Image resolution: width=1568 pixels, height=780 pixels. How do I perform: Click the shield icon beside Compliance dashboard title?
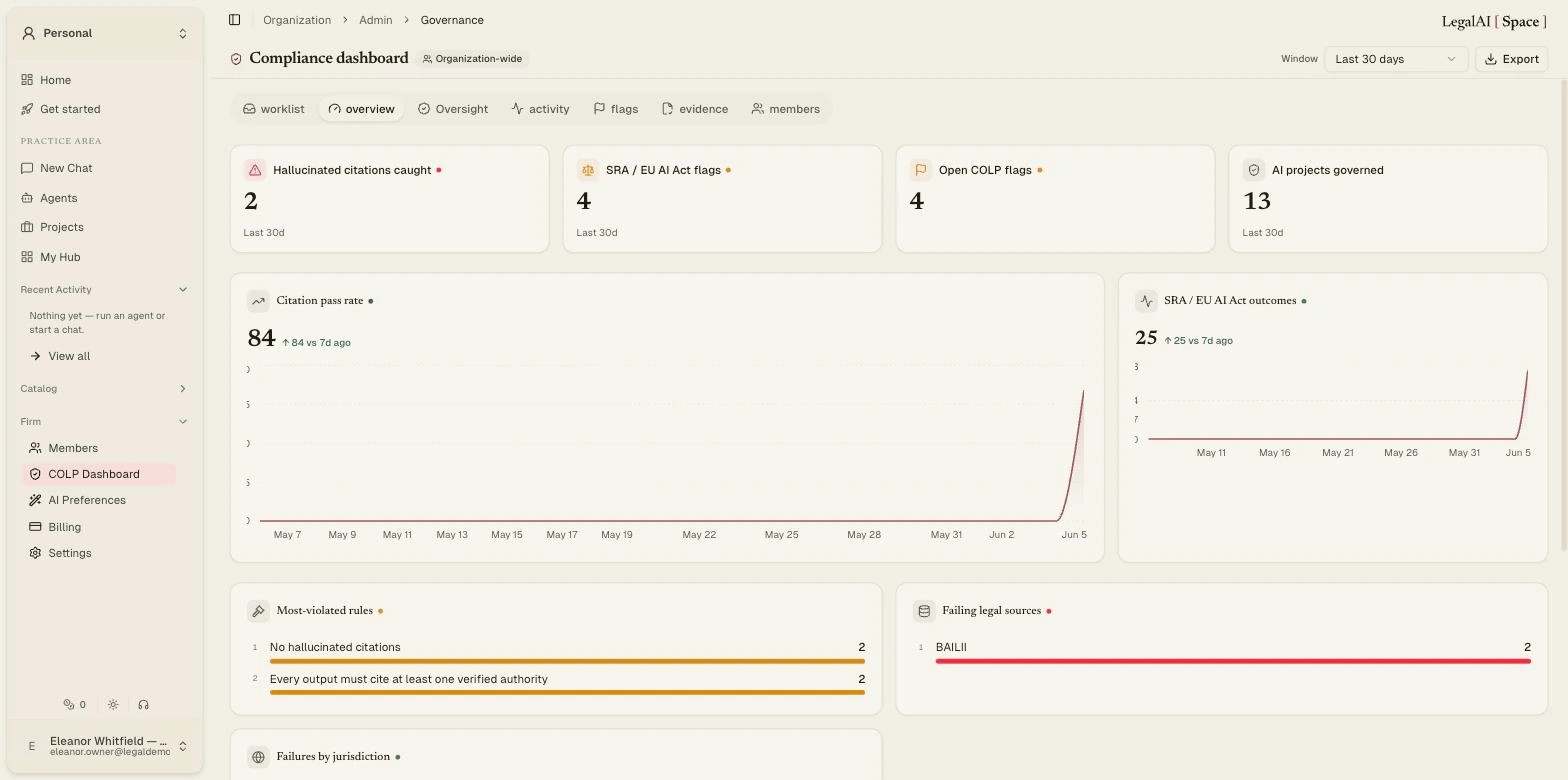coord(236,59)
